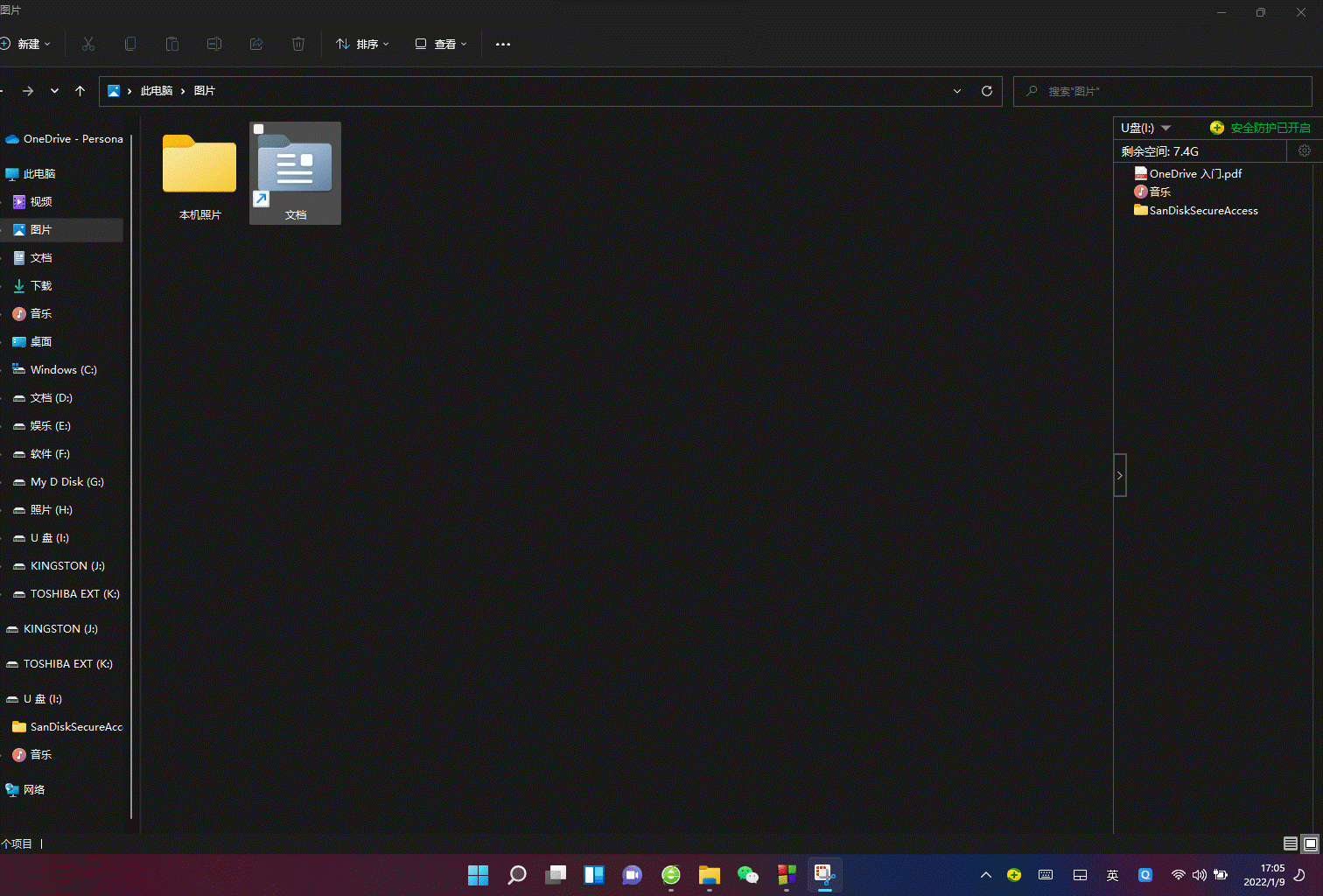Select 下载 in the navigation pane

pyautogui.click(x=41, y=286)
